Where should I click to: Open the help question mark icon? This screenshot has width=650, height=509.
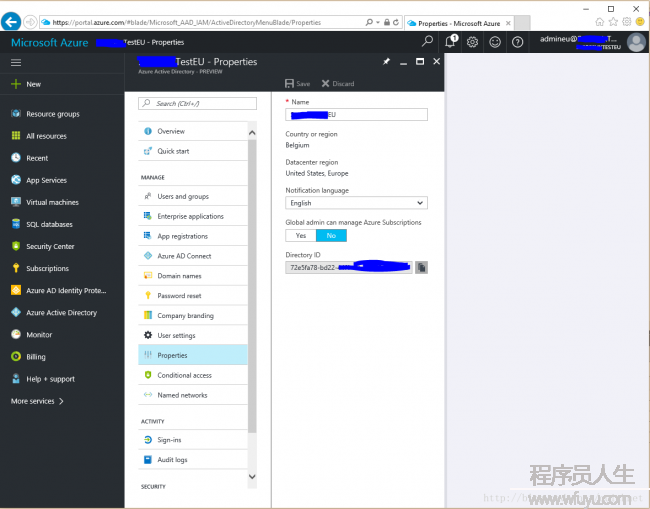coord(517,42)
